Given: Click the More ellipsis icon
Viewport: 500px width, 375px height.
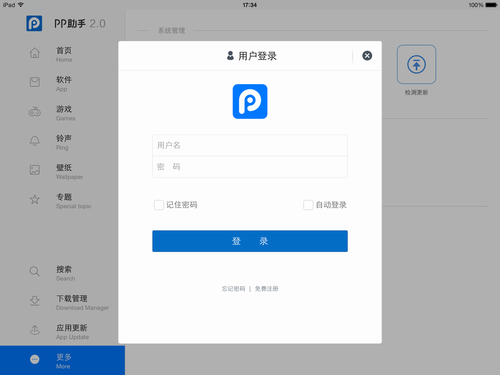Looking at the screenshot, I should pyautogui.click(x=35, y=359).
